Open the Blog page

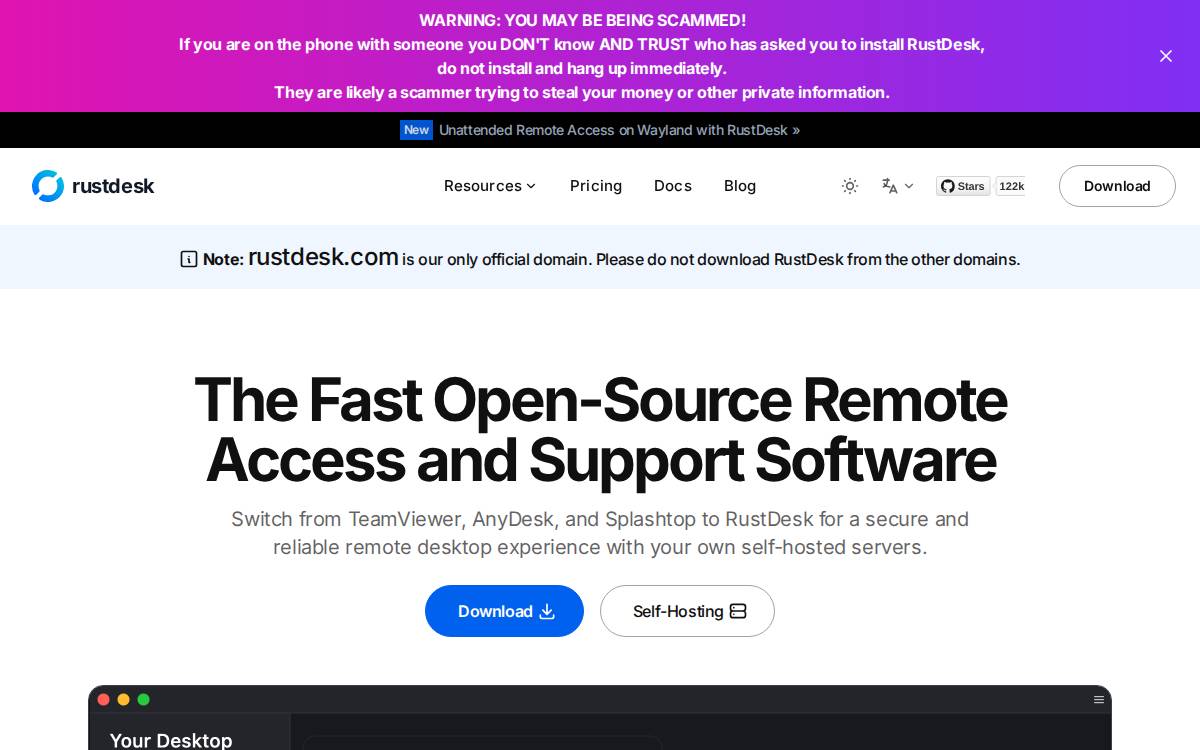[x=740, y=186]
